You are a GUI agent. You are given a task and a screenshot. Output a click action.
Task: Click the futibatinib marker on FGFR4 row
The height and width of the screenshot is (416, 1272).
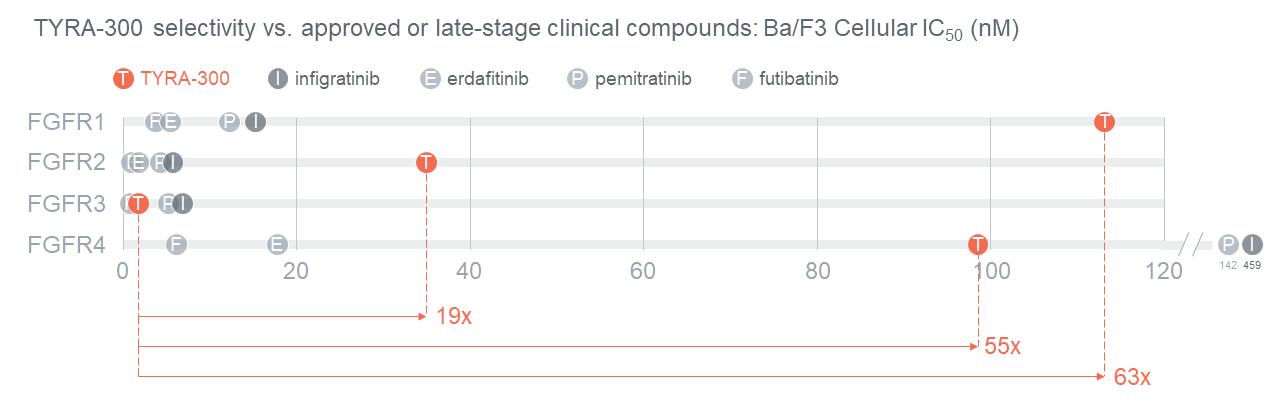pos(176,245)
